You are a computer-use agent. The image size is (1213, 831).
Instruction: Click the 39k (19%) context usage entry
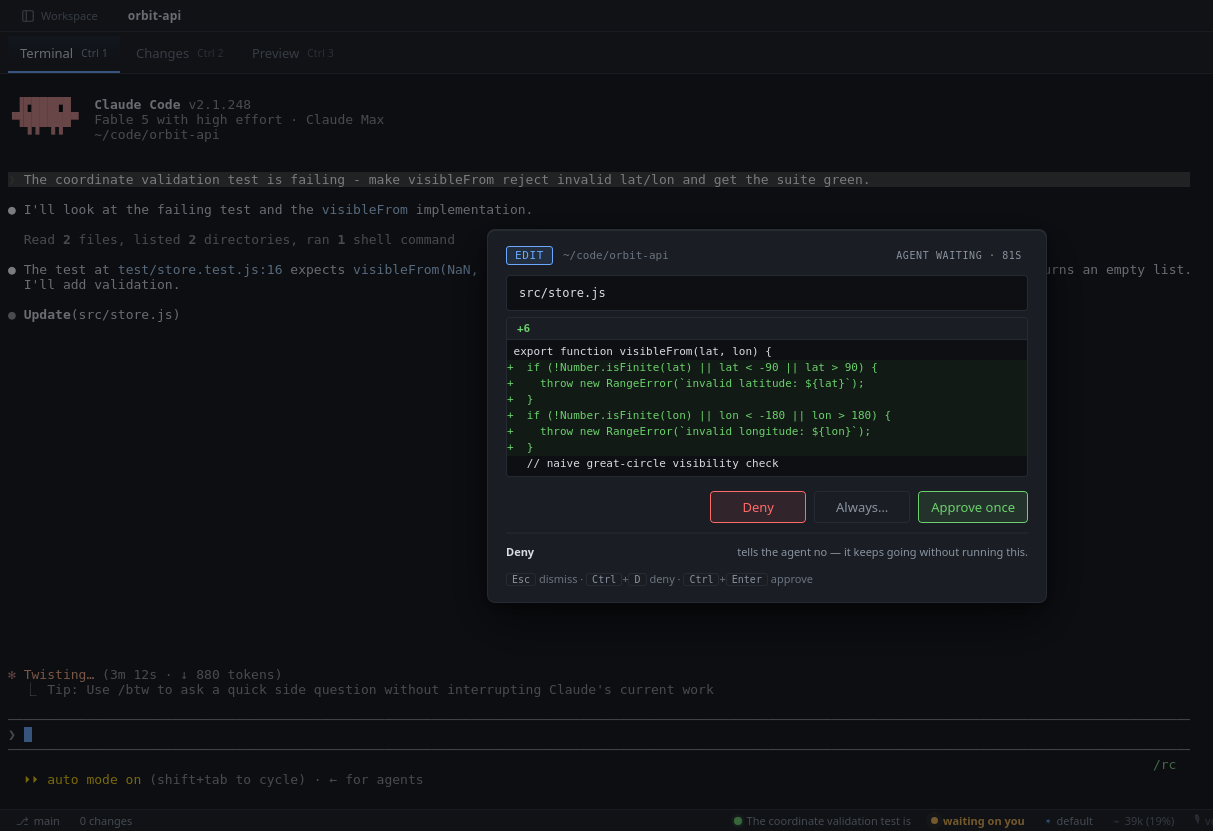1143,821
